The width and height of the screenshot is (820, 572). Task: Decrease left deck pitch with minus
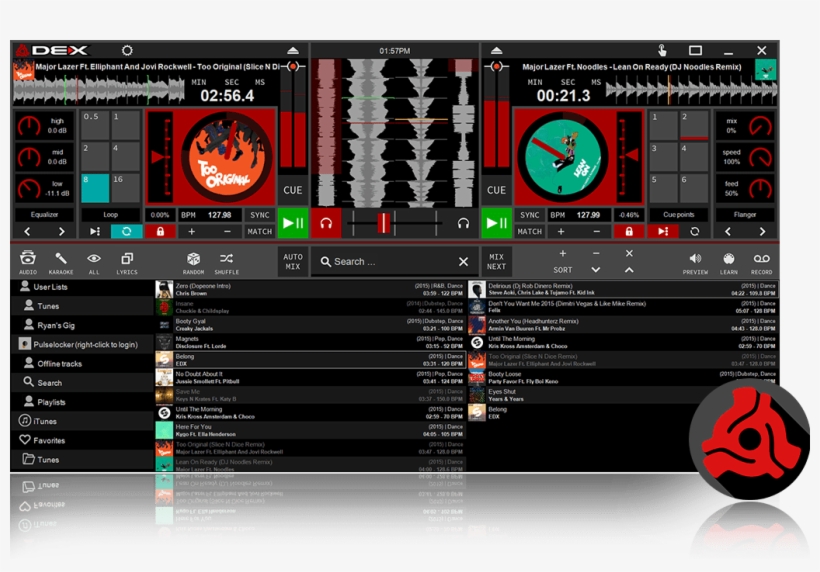pos(227,231)
